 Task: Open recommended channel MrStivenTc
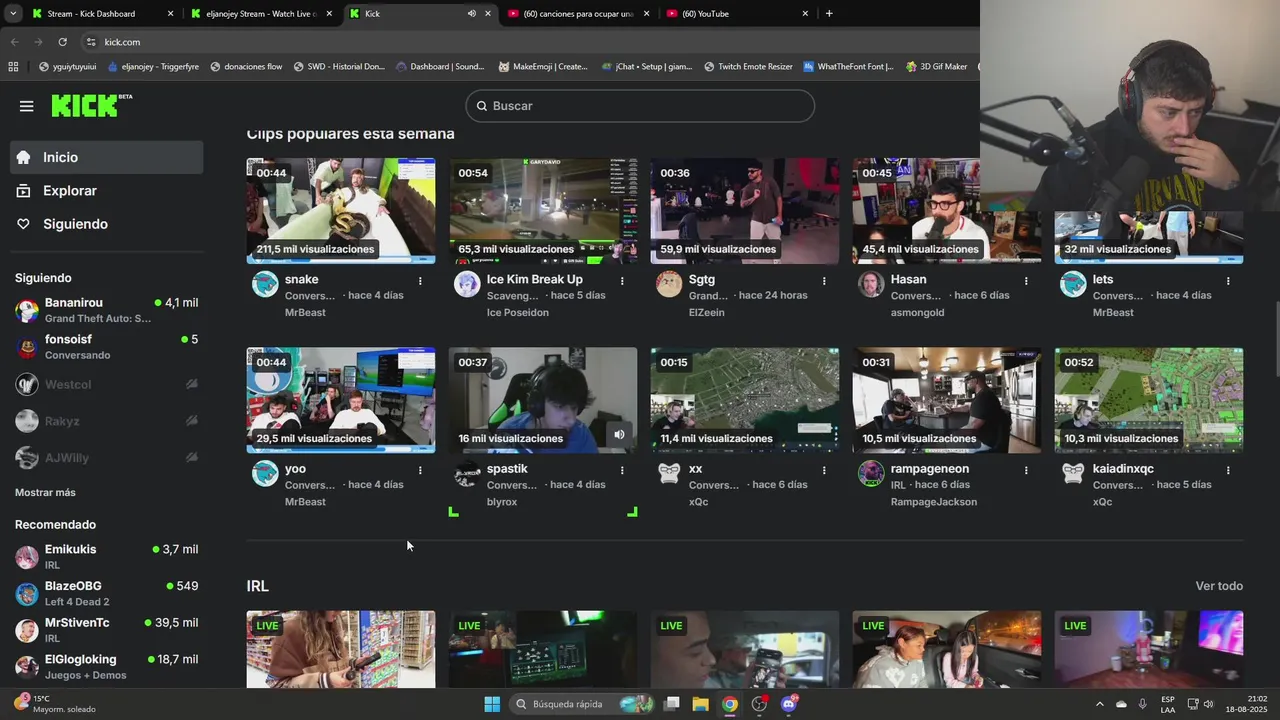(x=107, y=630)
